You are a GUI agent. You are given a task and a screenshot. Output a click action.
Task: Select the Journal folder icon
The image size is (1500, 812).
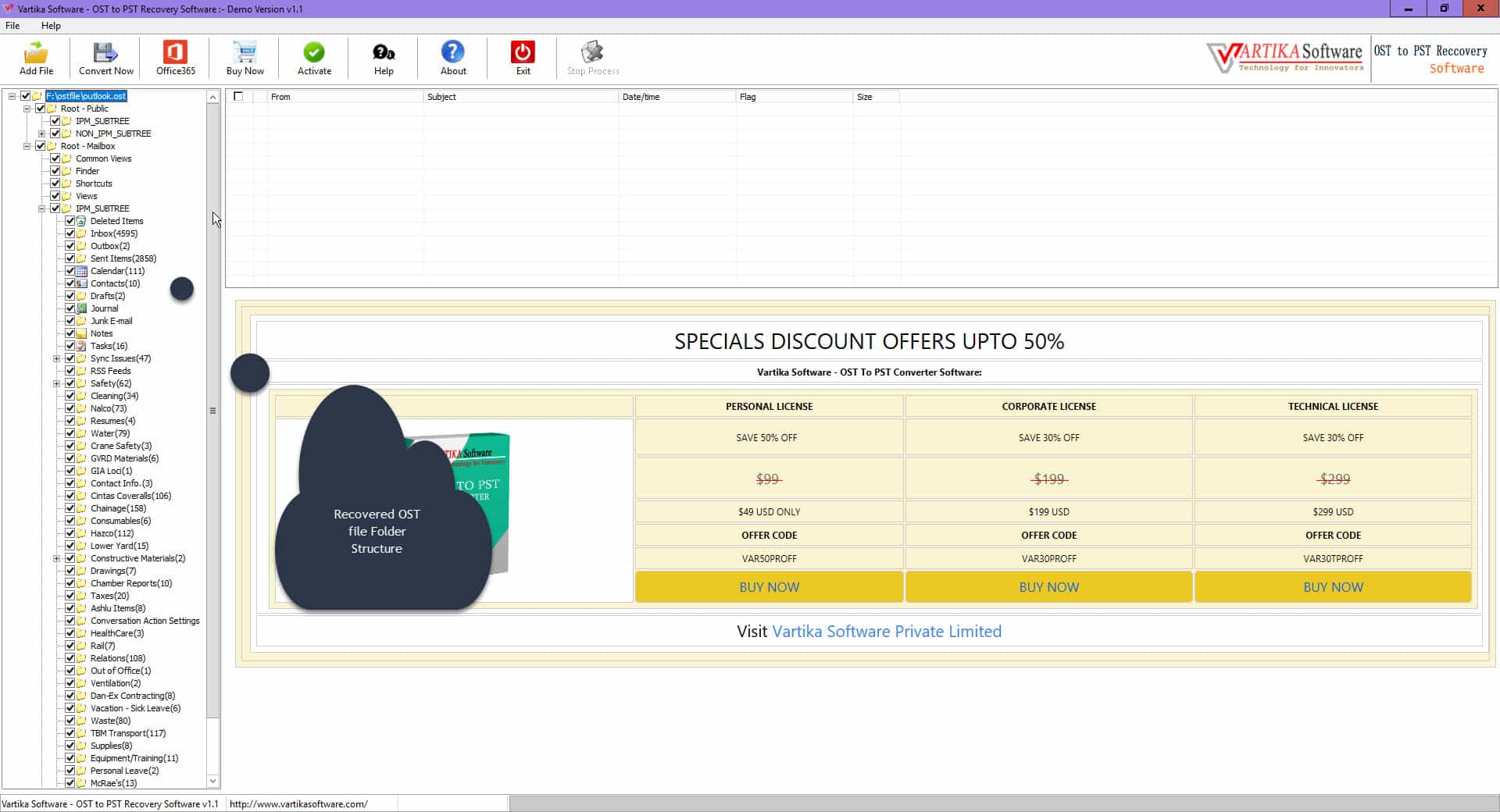tap(81, 308)
